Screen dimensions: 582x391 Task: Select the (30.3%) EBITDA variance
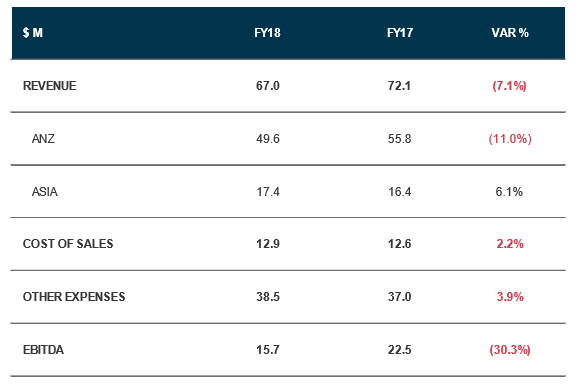[x=510, y=350]
